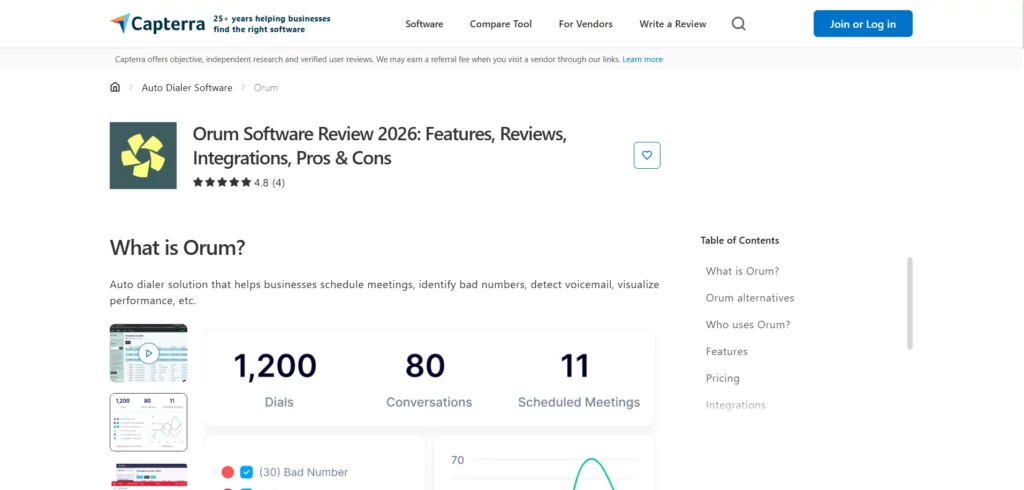Open the Compare Tool menu item
Viewport: 1024px width, 490px height.
point(501,24)
